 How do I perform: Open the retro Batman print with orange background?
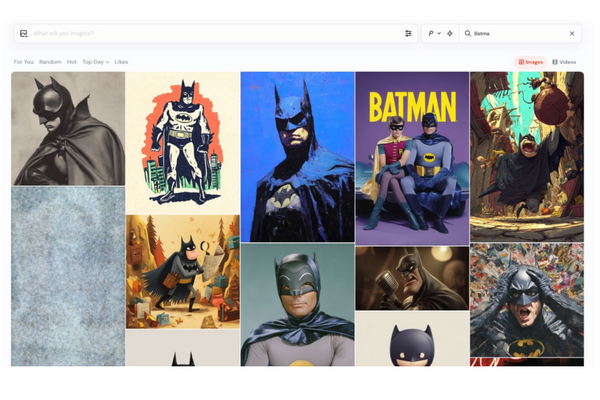[x=183, y=143]
